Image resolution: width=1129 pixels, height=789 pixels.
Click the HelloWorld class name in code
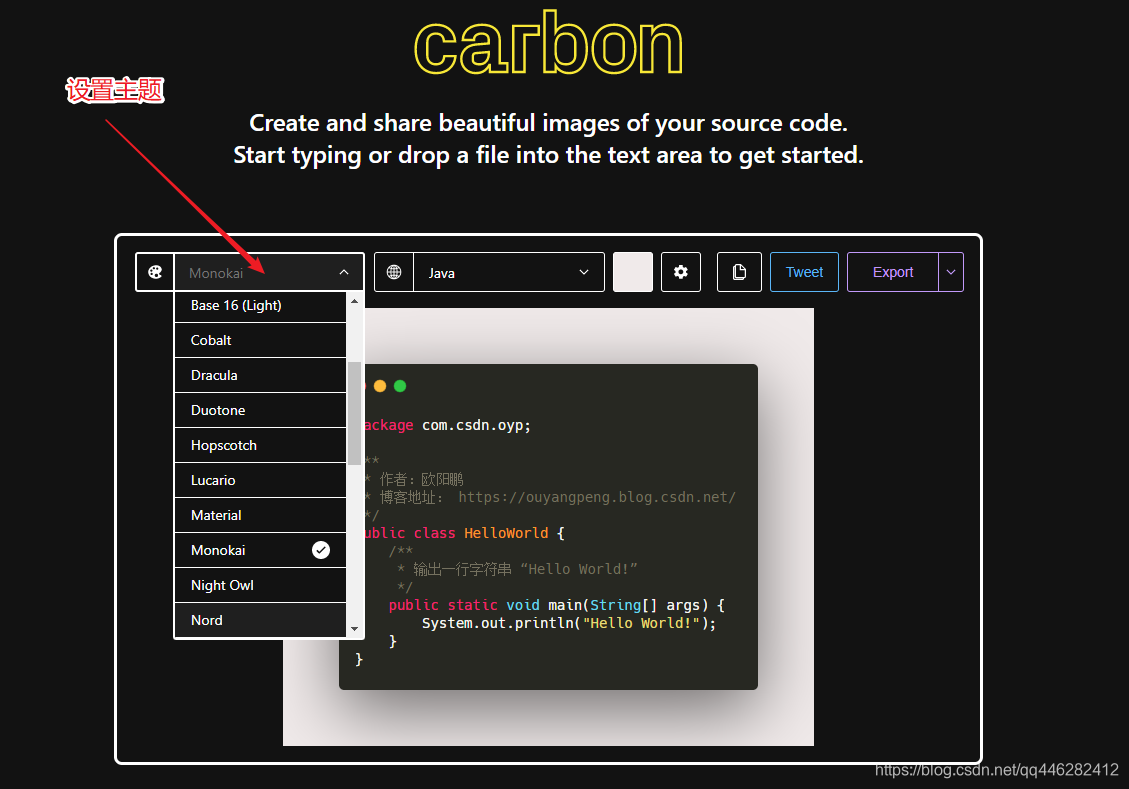506,533
